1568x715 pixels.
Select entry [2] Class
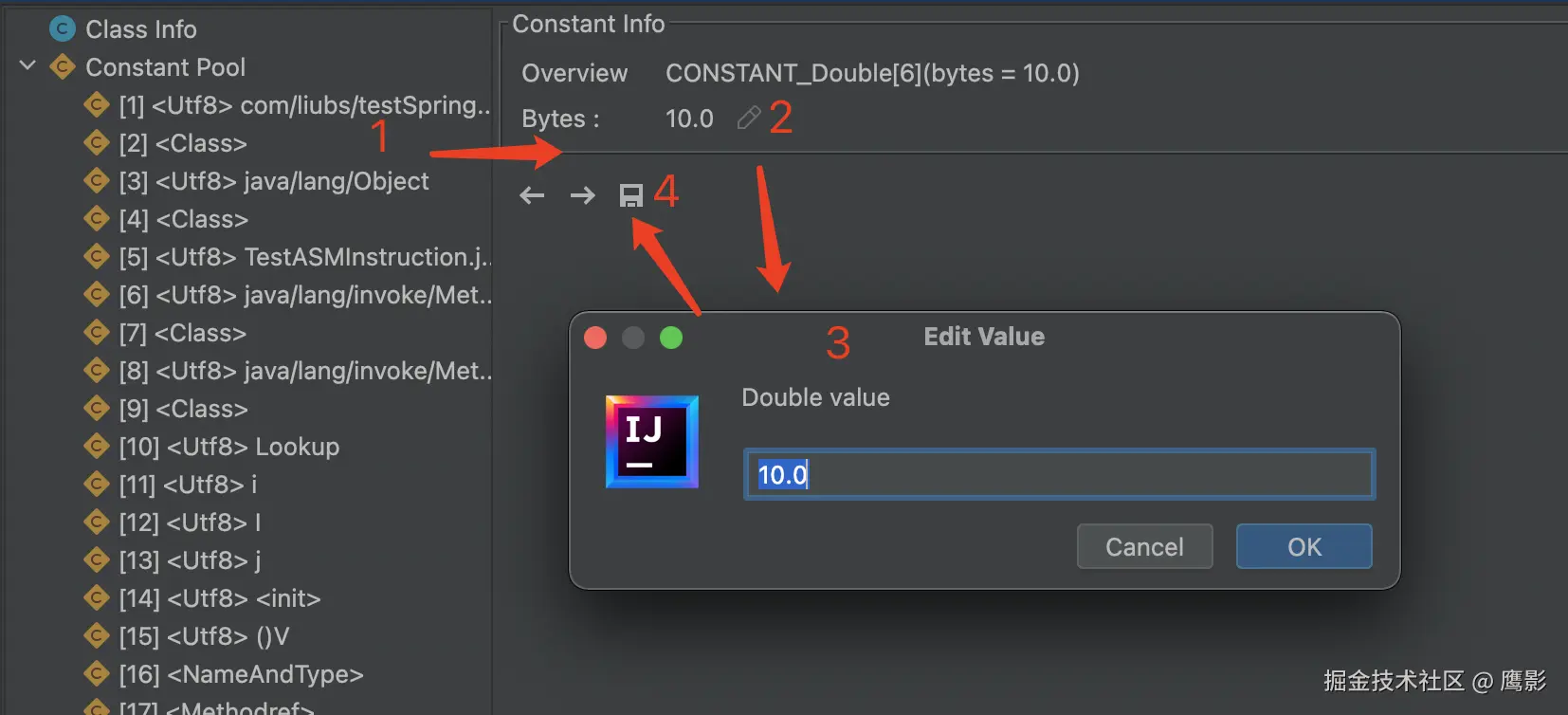[183, 143]
